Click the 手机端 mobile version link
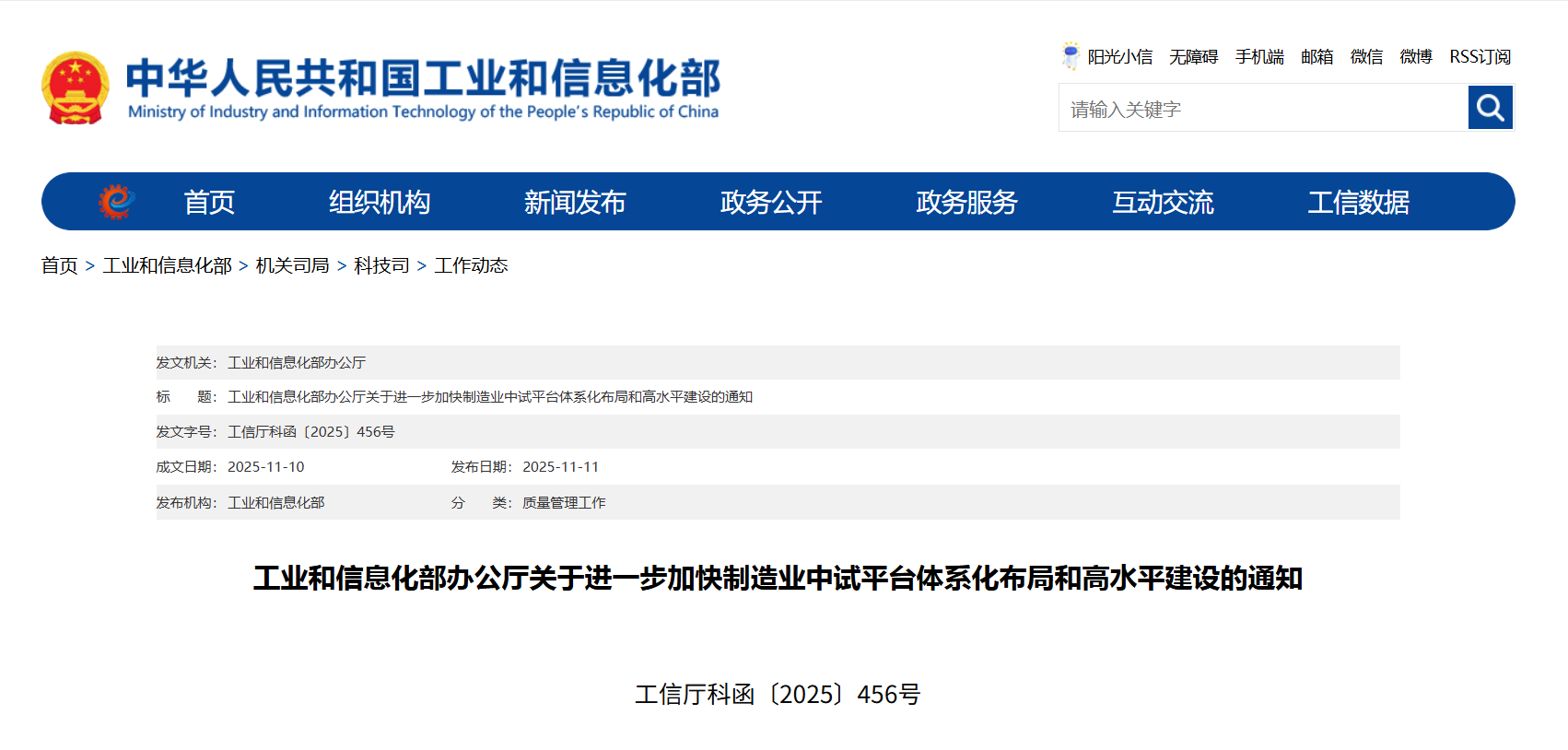The image size is (1568, 750). point(1259,57)
